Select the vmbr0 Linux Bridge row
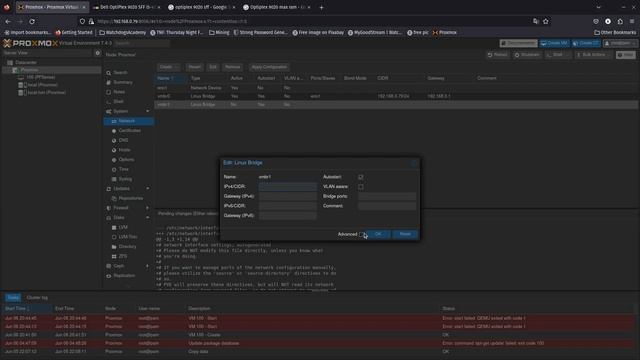This screenshot has width=640, height=360. click(396, 96)
